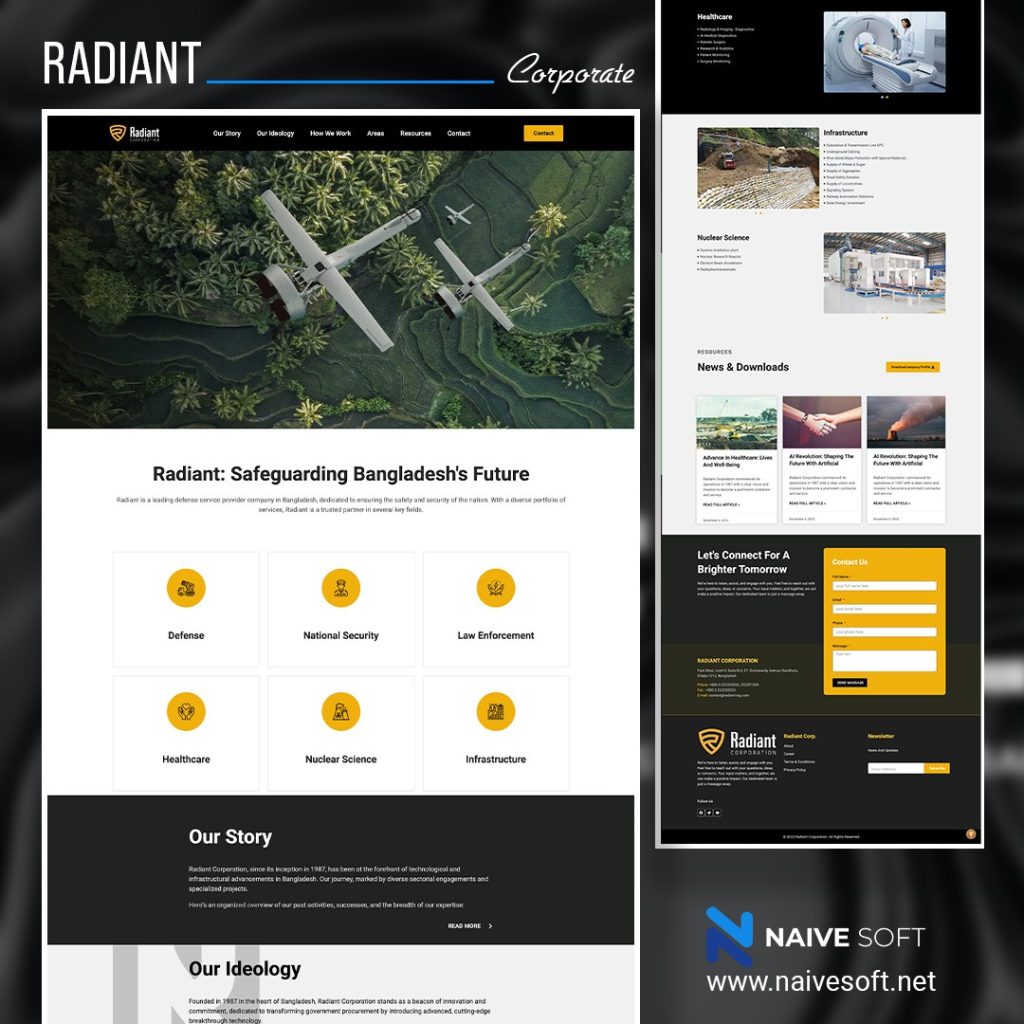Screen dimensions: 1024x1024
Task: Click Read More in Our Story section
Action: pyautogui.click(x=469, y=926)
